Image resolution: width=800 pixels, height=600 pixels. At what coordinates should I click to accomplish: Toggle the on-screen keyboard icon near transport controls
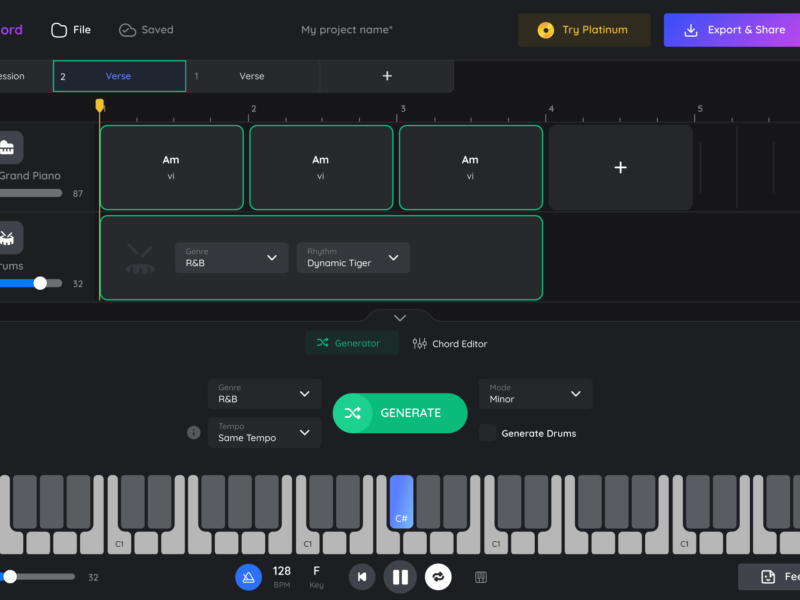pos(481,577)
